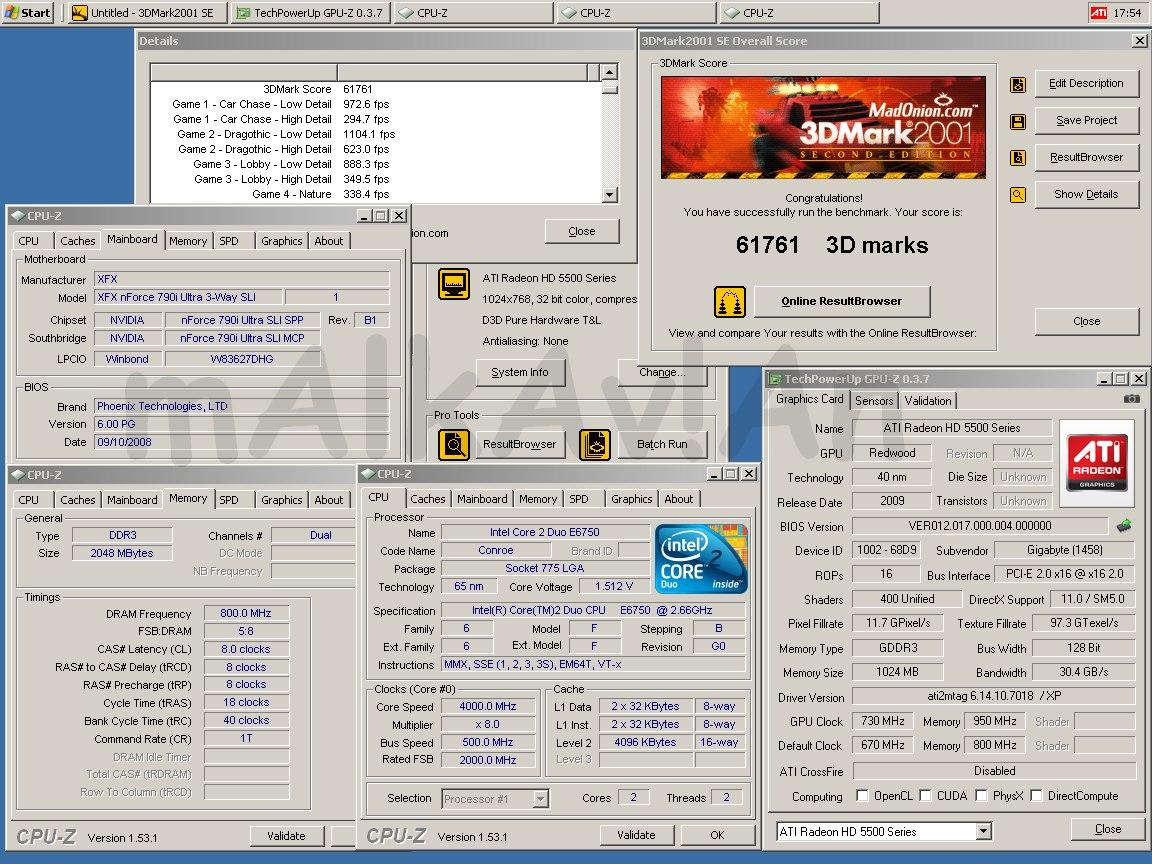Click Validate in CPU-Z processor window
The height and width of the screenshot is (864, 1152).
click(x=636, y=835)
